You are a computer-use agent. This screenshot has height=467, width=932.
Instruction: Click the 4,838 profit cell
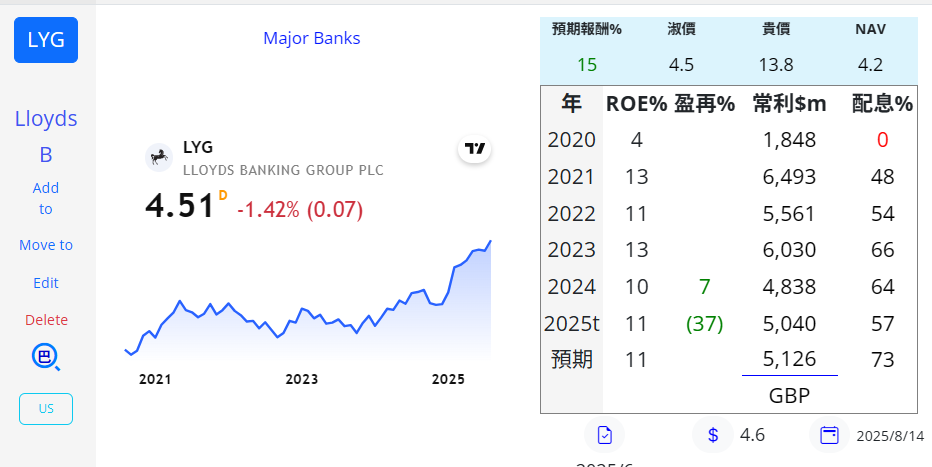(789, 287)
